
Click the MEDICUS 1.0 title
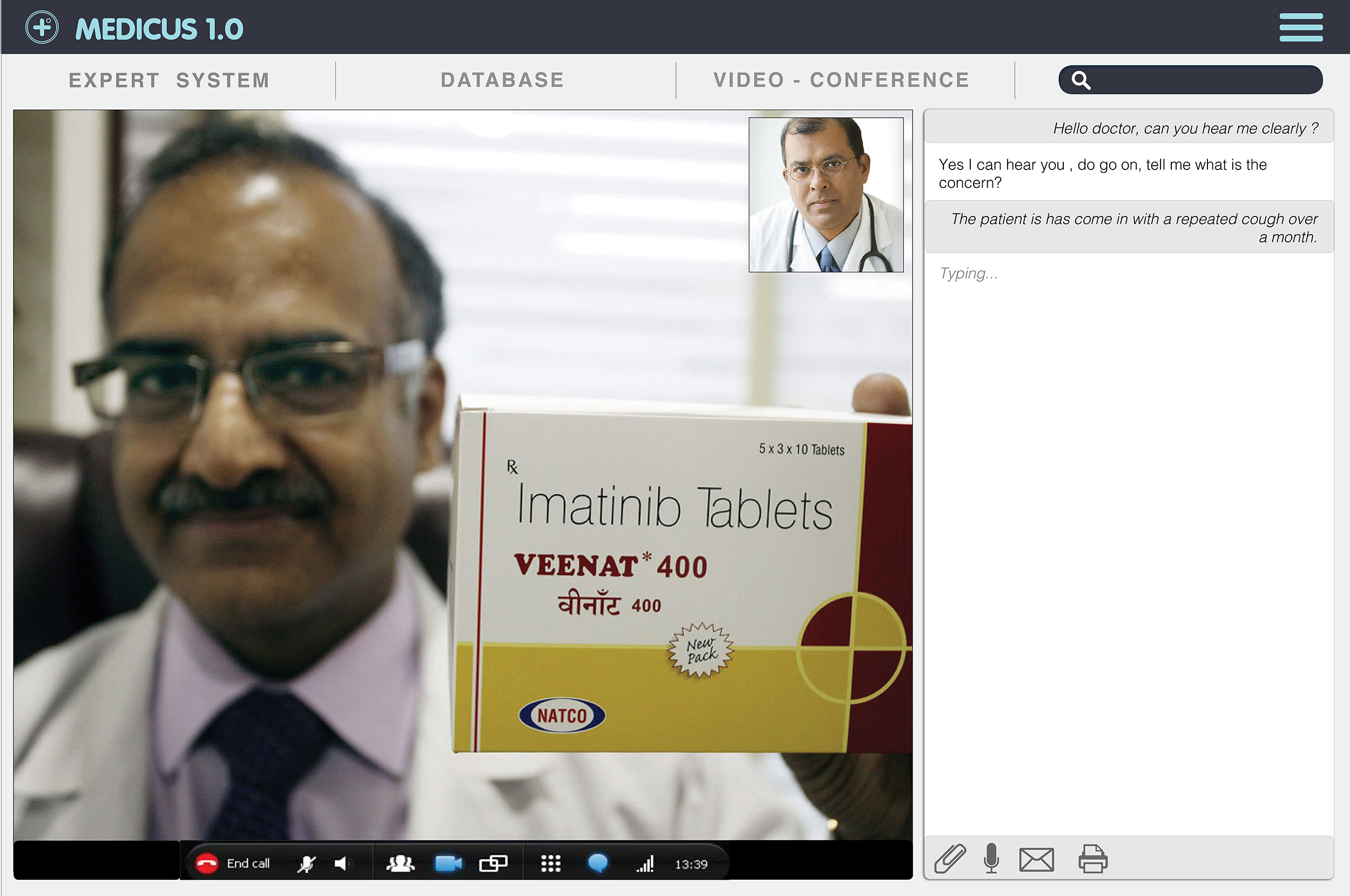coord(159,29)
